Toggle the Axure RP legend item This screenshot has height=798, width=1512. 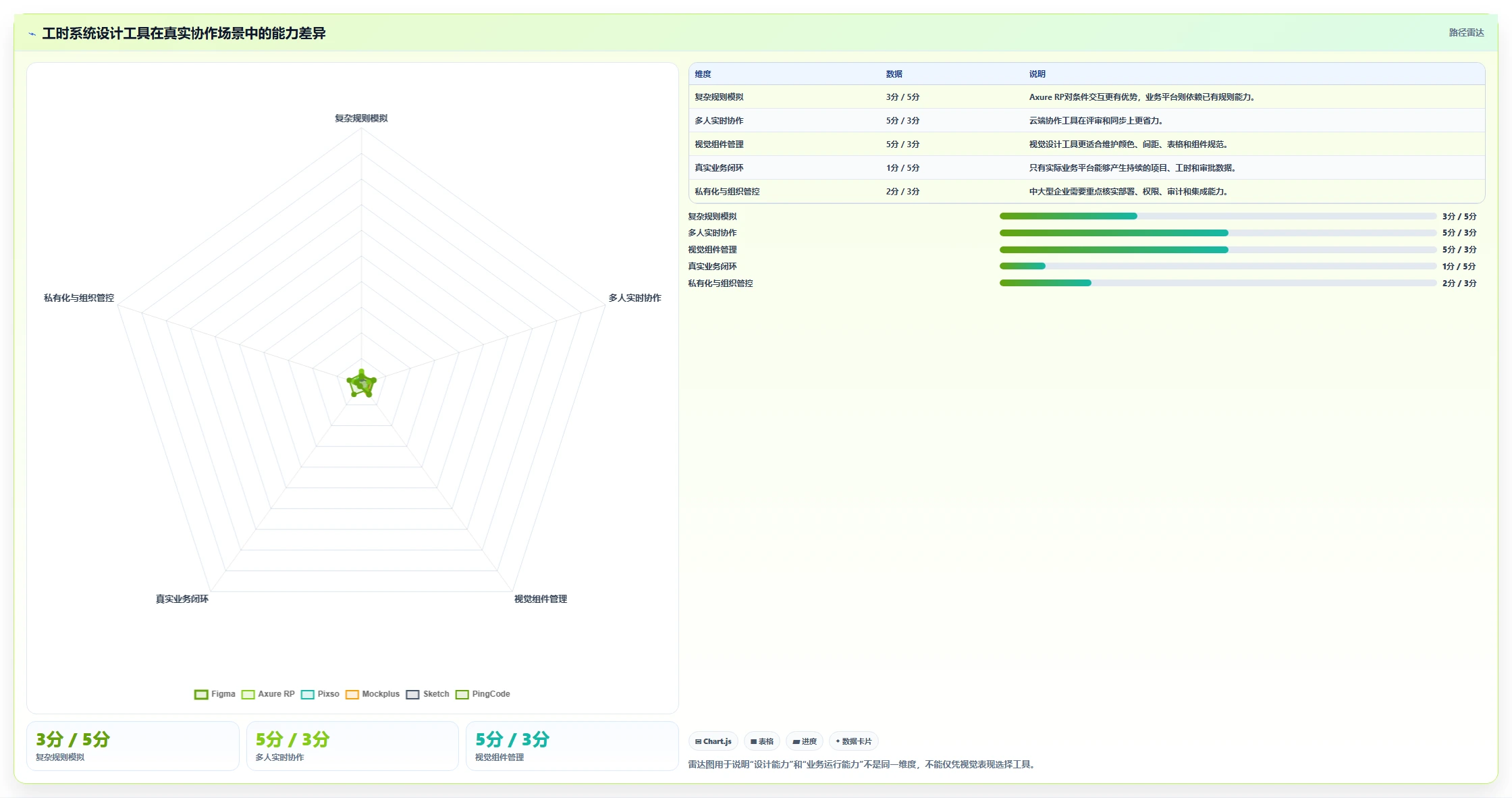(268, 694)
